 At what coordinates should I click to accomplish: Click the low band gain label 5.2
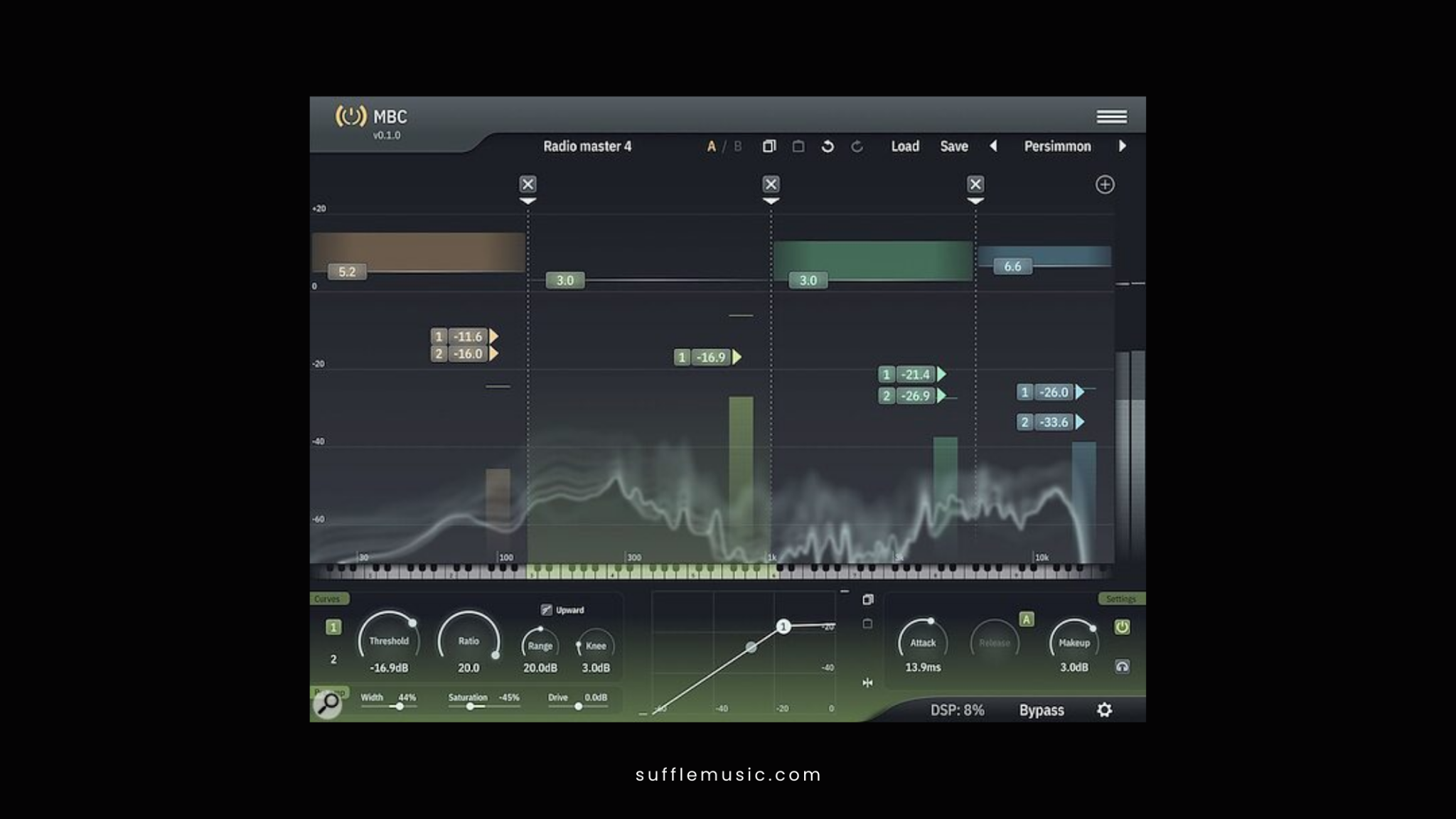[347, 272]
